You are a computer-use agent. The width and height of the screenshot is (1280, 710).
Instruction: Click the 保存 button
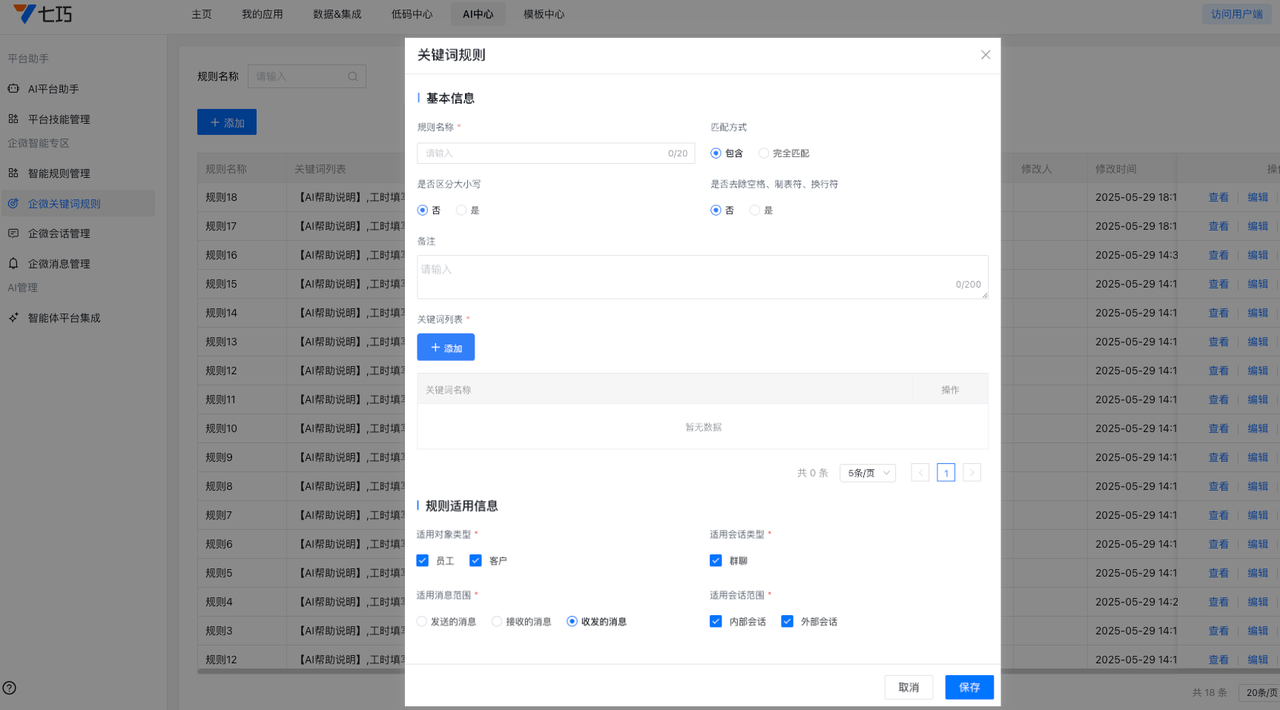point(969,687)
